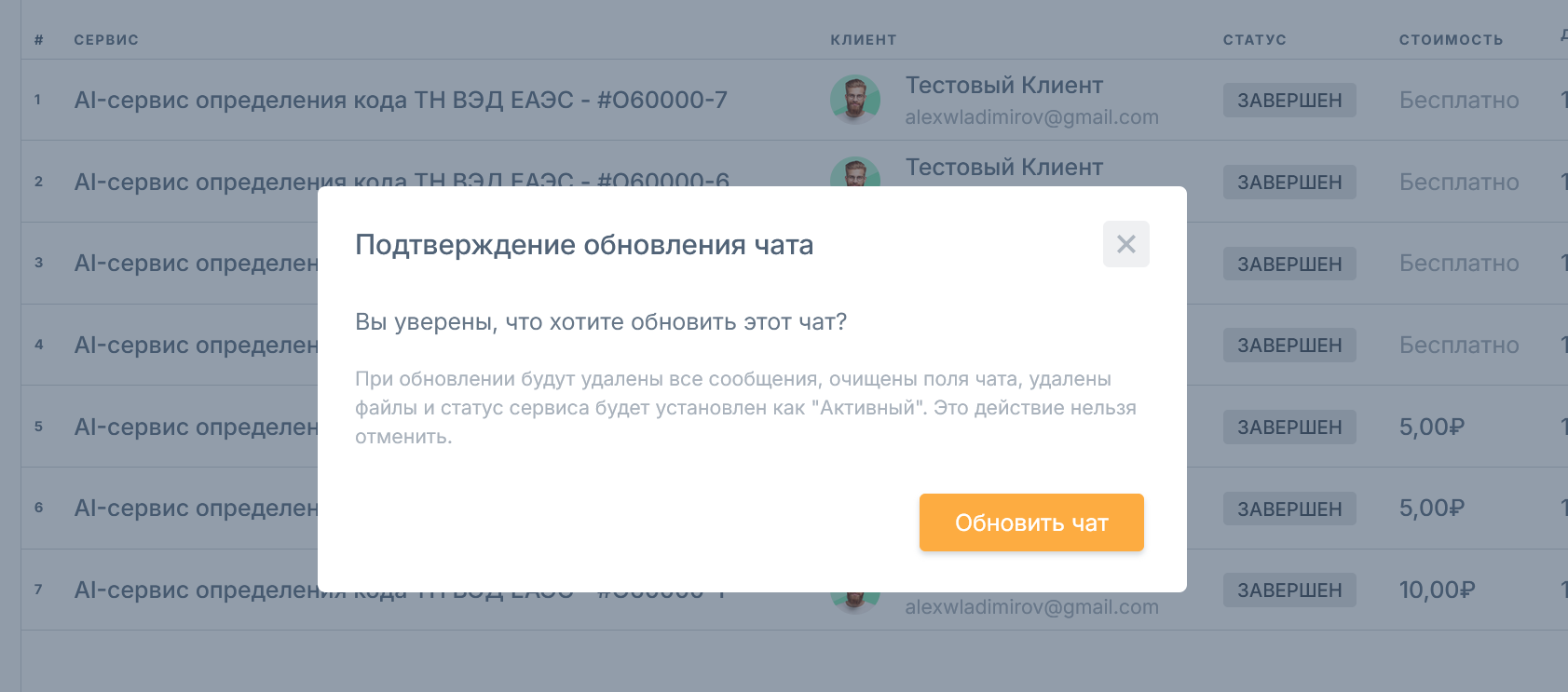Click the 'Бесплатно' cost in row 1

[1458, 101]
